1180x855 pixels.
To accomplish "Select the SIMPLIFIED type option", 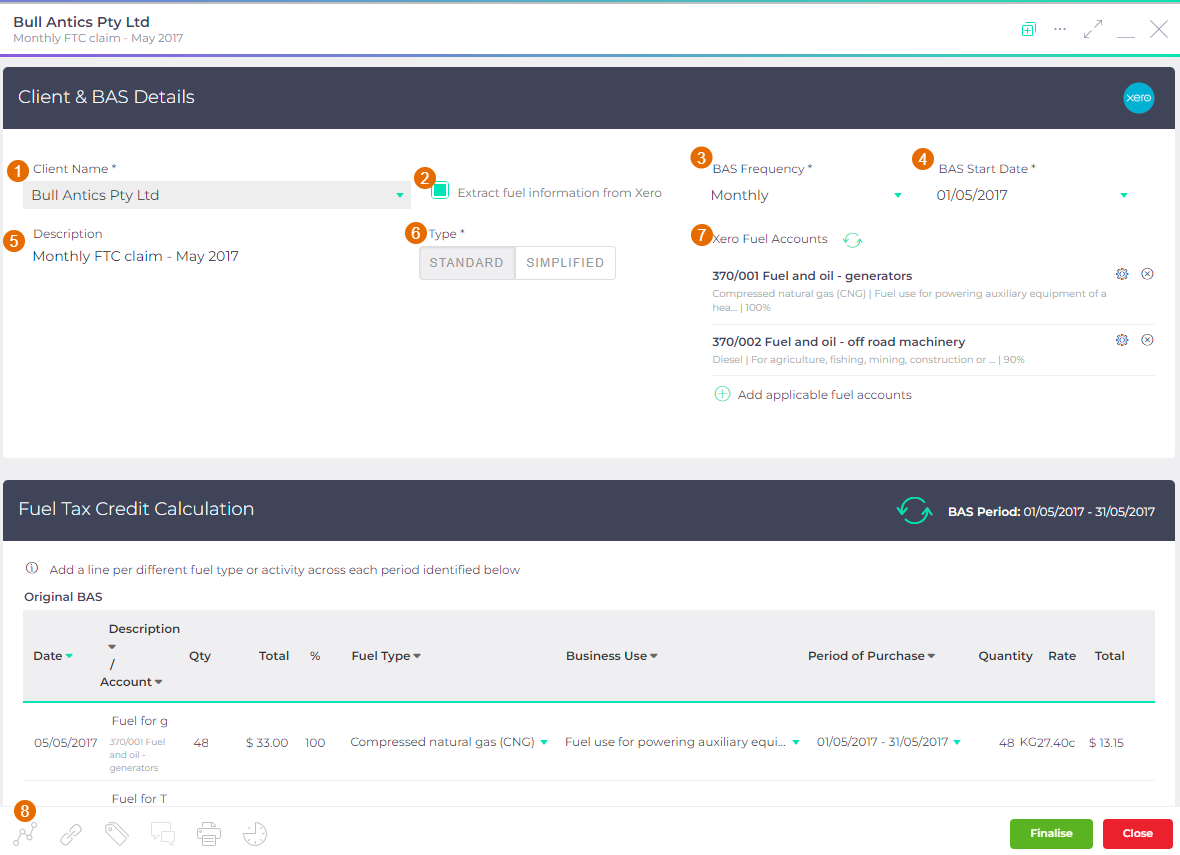I will pyautogui.click(x=565, y=263).
